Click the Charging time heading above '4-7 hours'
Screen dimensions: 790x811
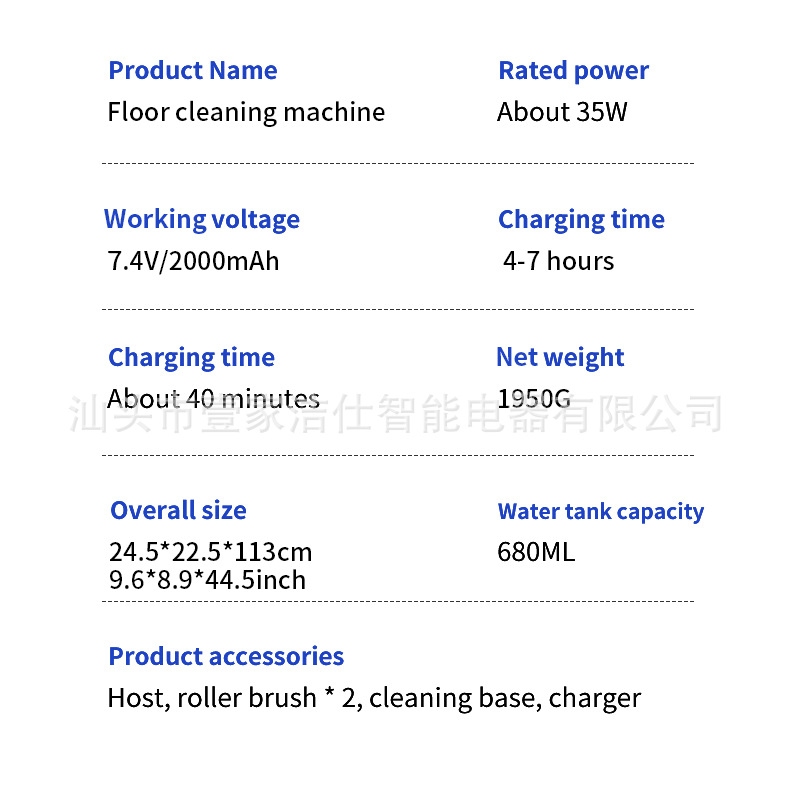point(581,220)
